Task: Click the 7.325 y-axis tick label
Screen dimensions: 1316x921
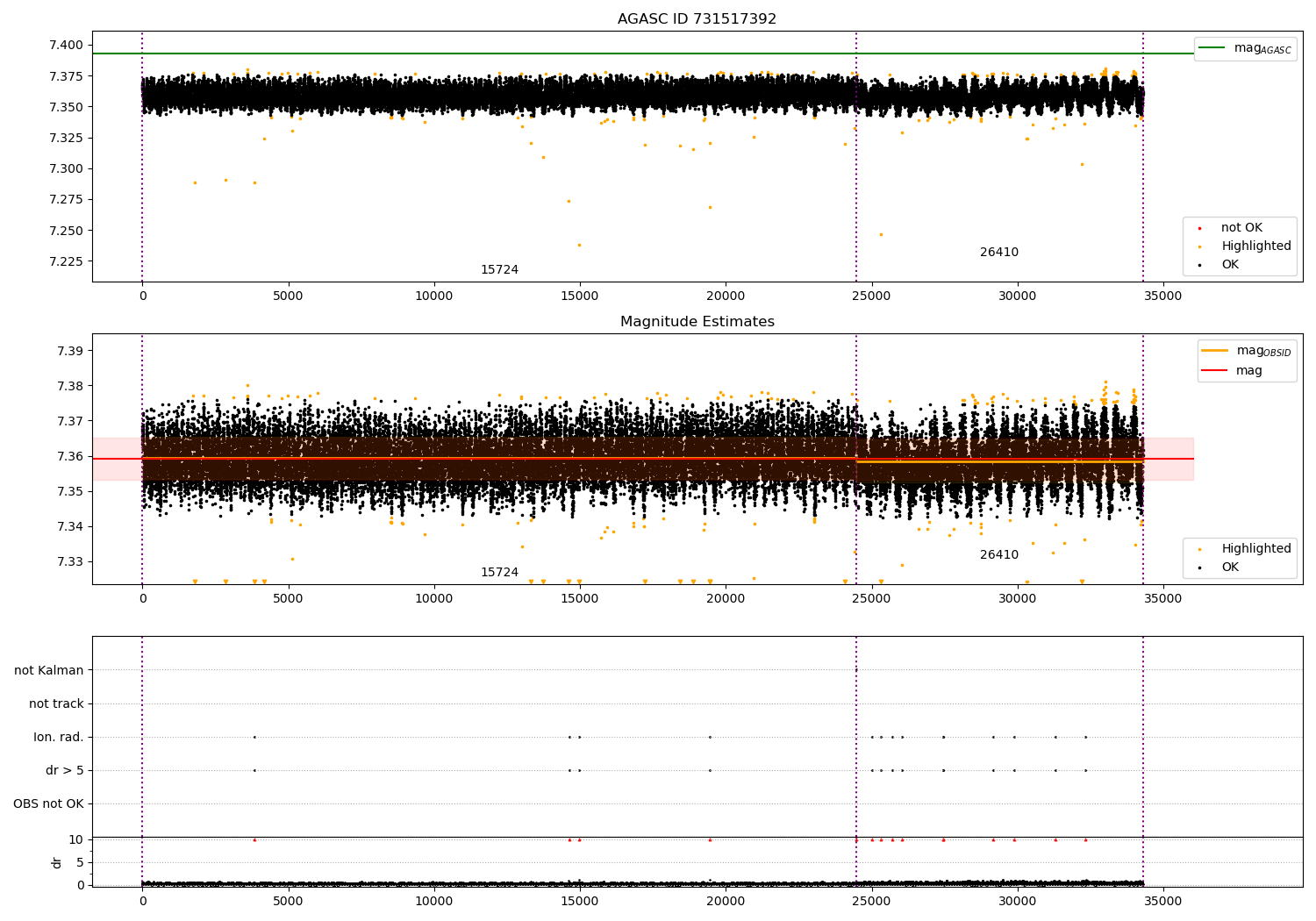Action: pyautogui.click(x=67, y=138)
